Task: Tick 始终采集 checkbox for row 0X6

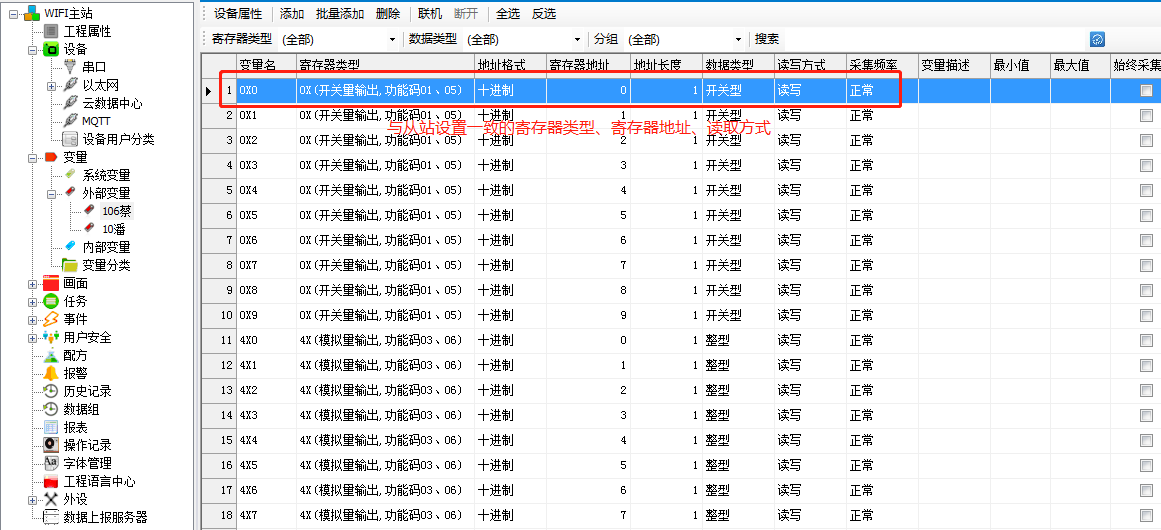Action: click(1146, 240)
